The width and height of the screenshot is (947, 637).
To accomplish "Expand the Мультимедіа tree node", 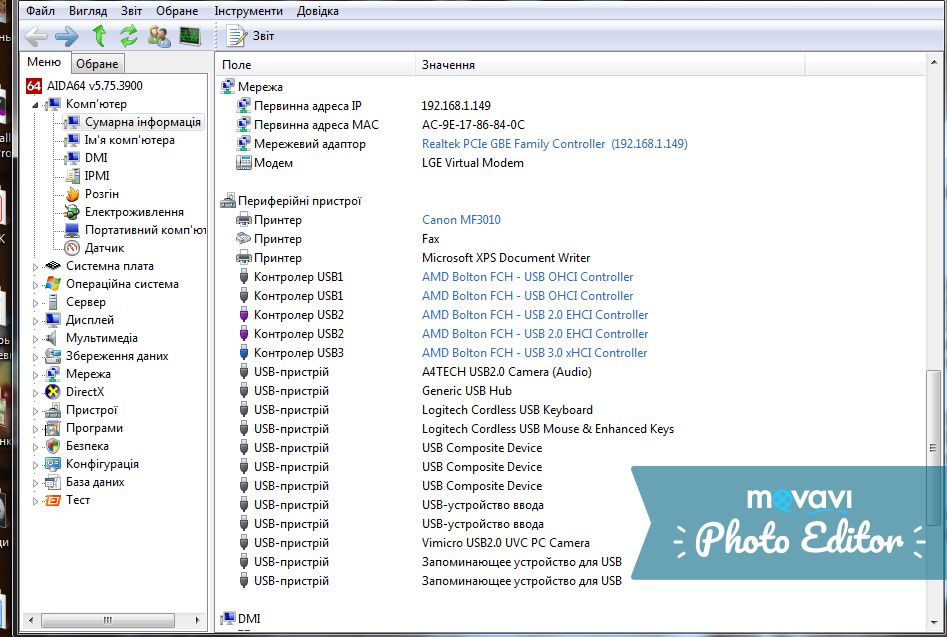I will [35, 339].
